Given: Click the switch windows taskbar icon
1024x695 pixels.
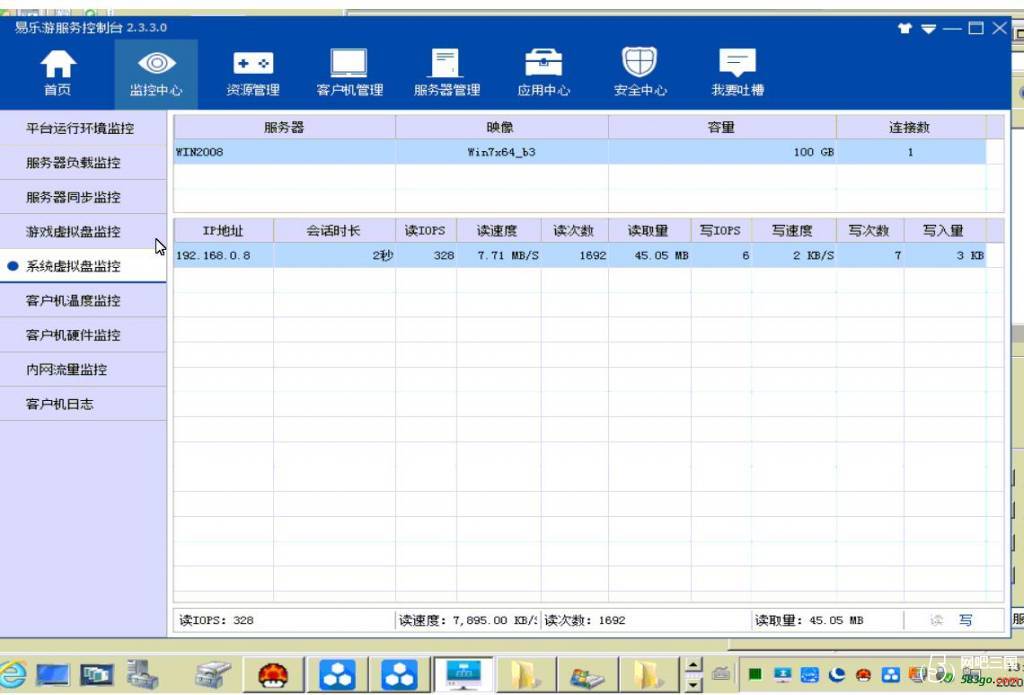Looking at the screenshot, I should tap(97, 674).
